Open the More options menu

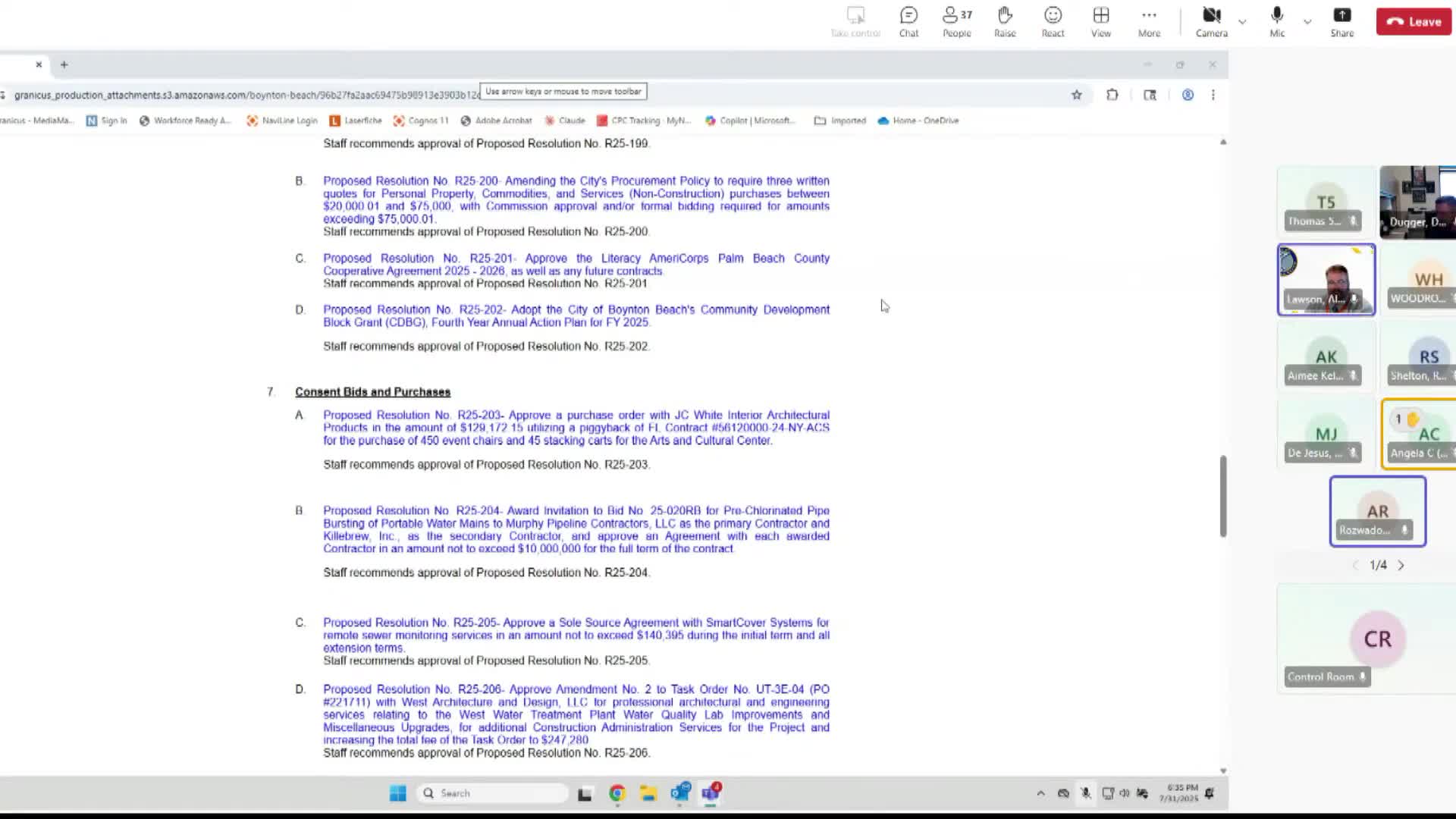pos(1149,22)
